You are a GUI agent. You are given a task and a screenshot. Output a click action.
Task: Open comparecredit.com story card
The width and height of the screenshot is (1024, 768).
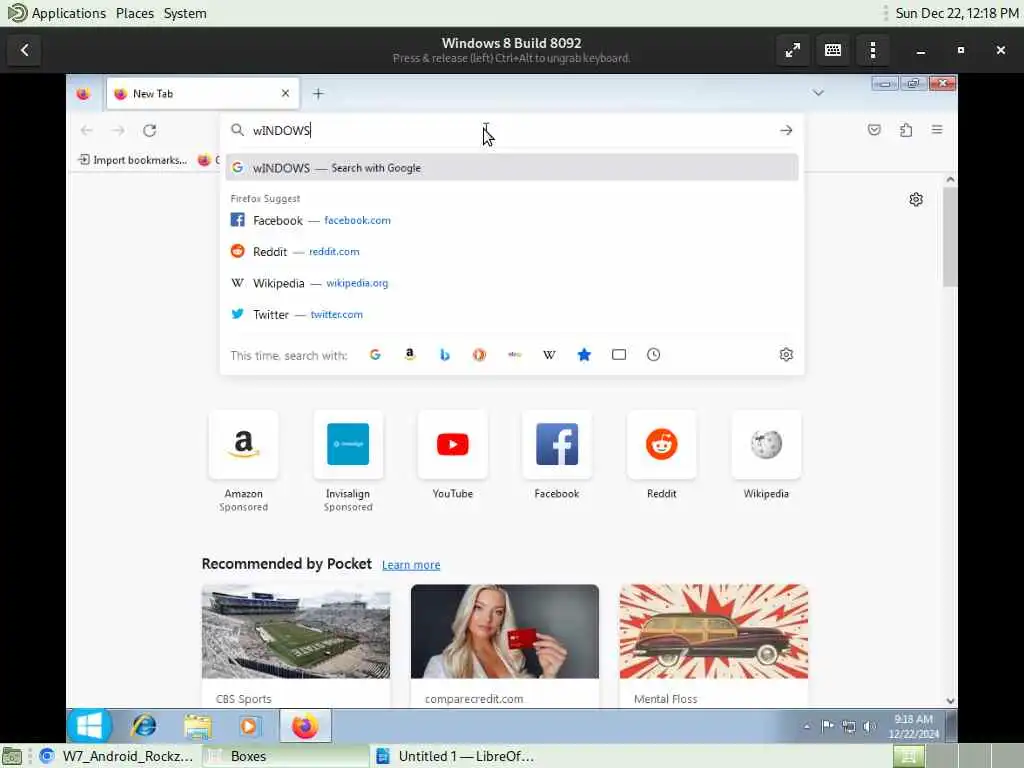click(505, 646)
